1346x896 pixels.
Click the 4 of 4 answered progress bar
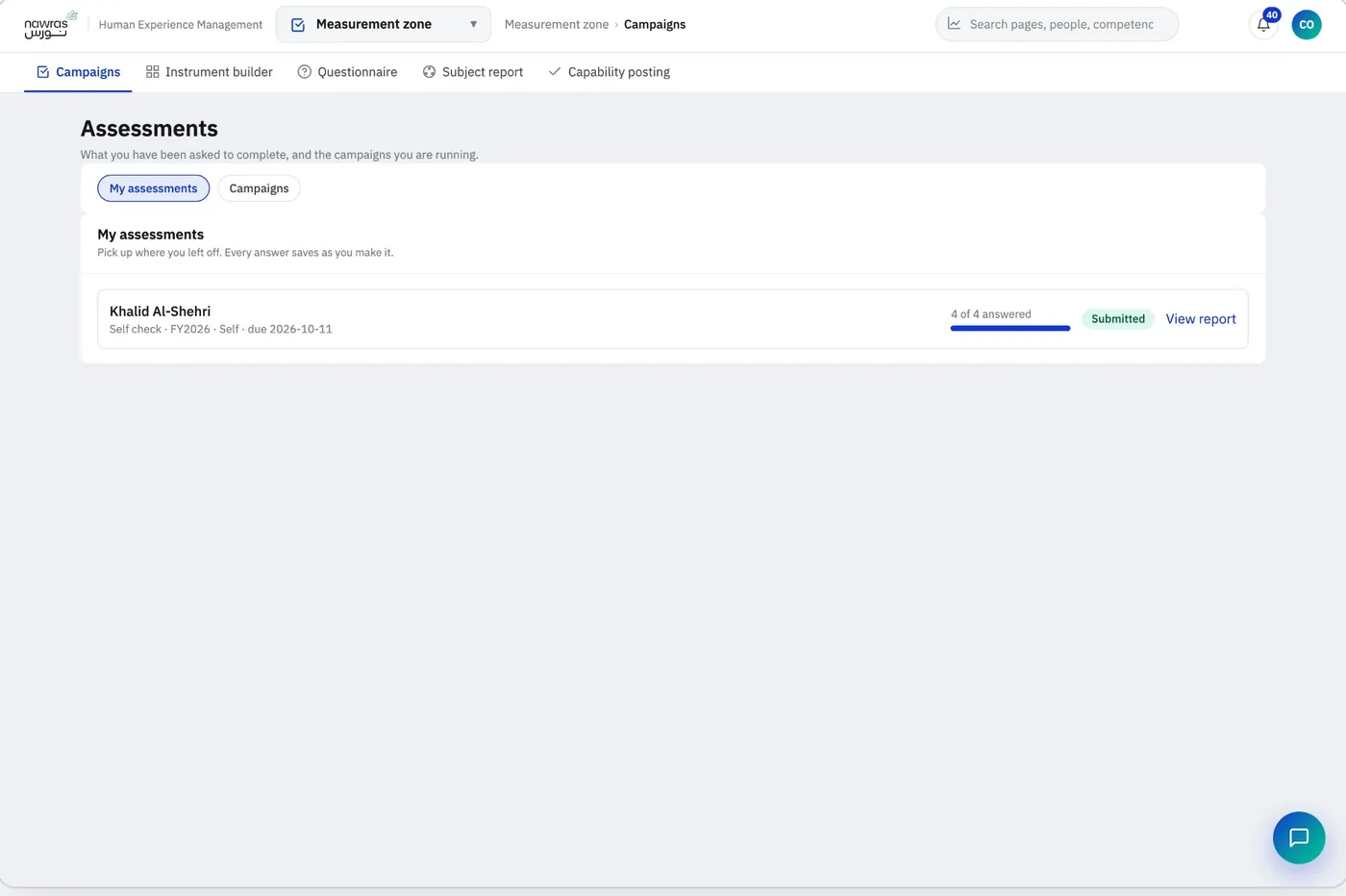(x=1009, y=328)
